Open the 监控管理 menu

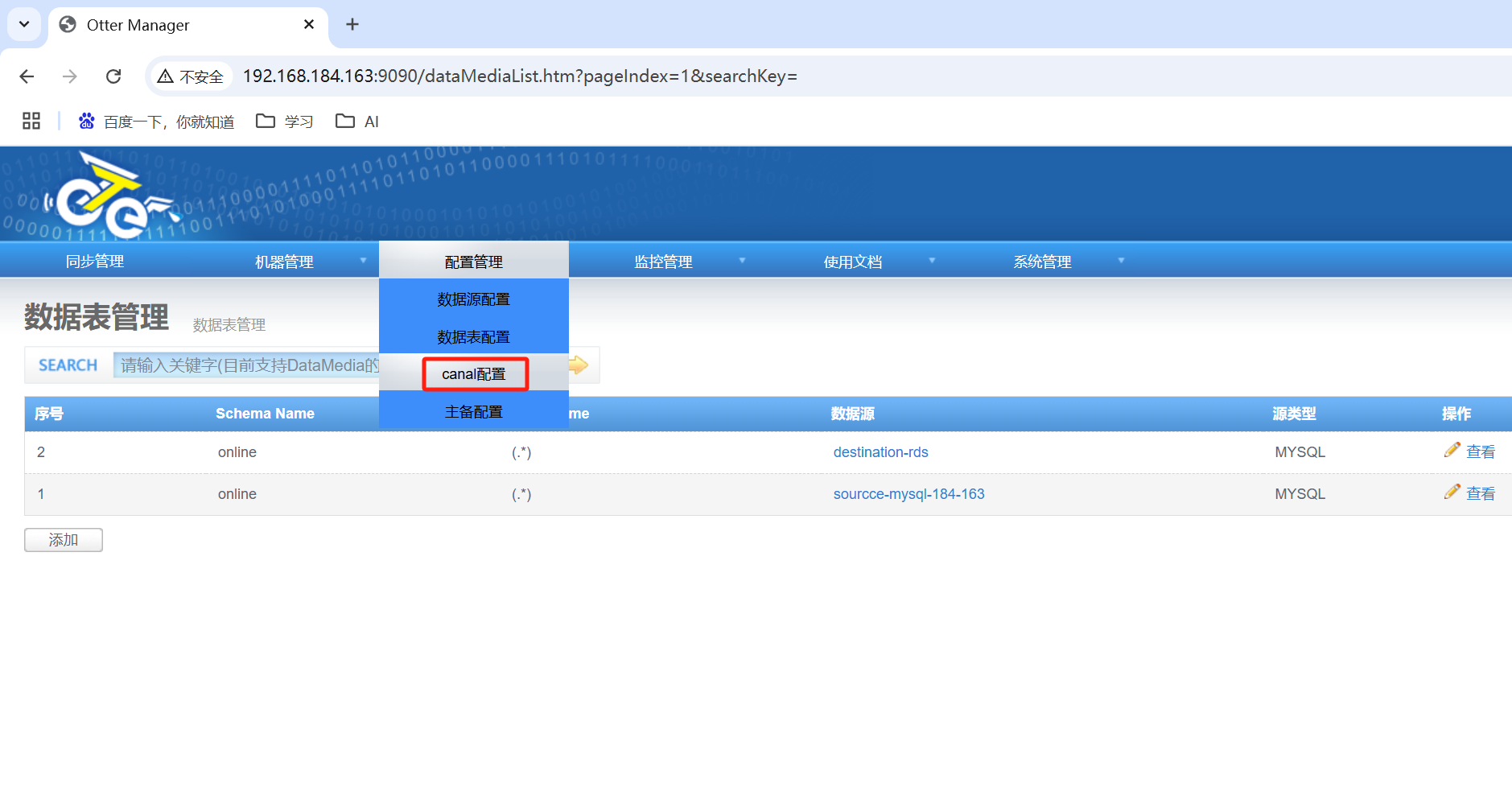pyautogui.click(x=663, y=262)
